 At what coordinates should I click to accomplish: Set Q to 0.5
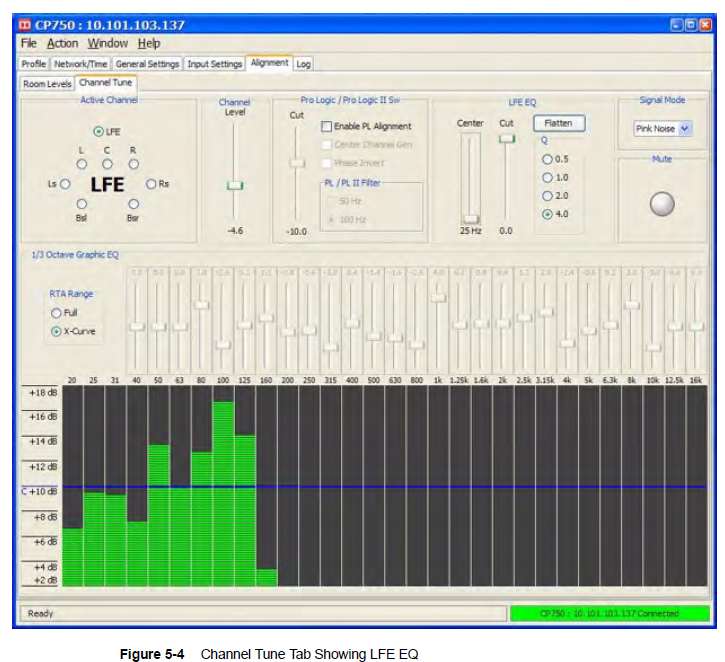point(547,159)
